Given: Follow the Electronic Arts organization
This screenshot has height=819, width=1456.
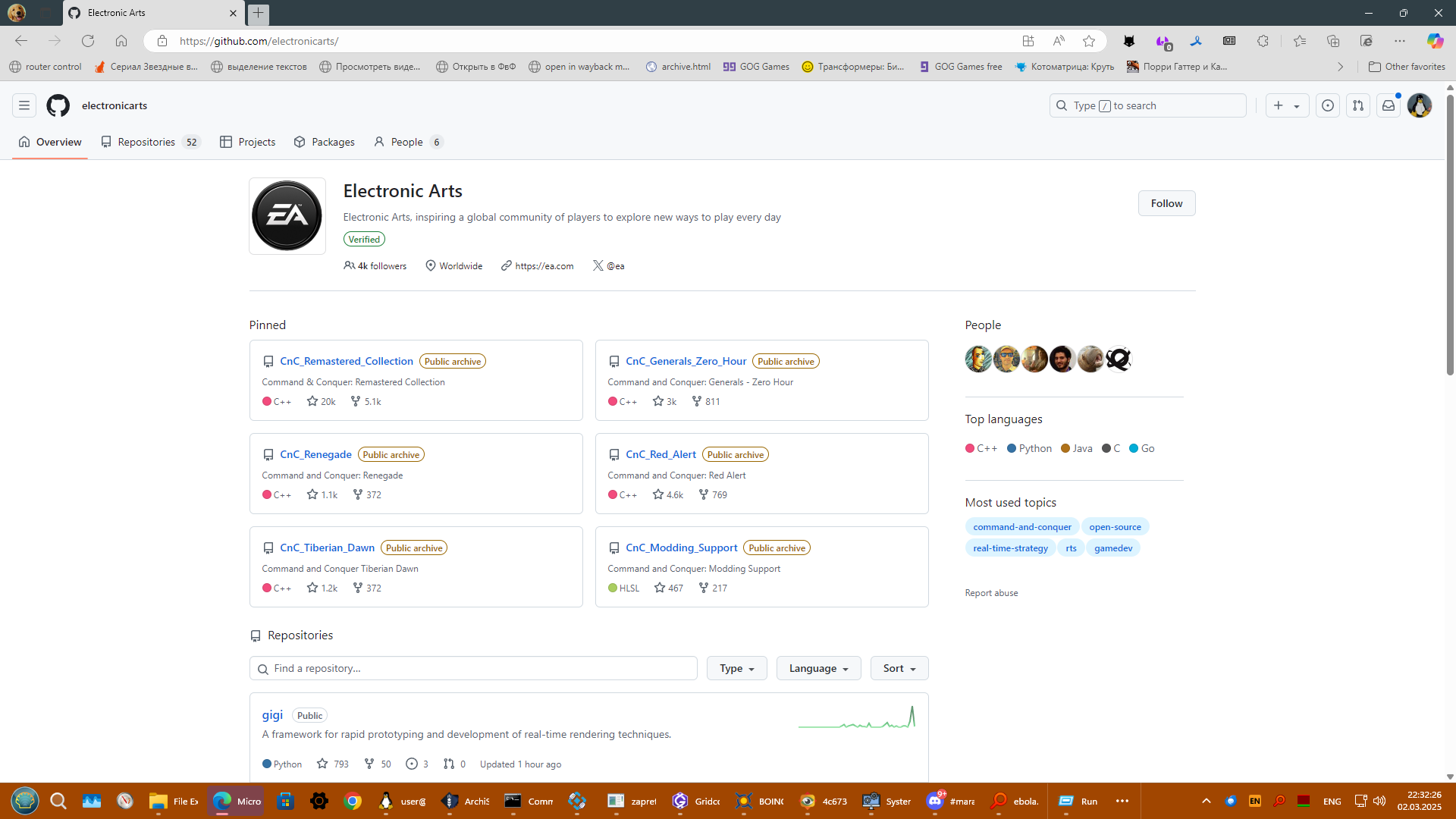Looking at the screenshot, I should tap(1166, 203).
